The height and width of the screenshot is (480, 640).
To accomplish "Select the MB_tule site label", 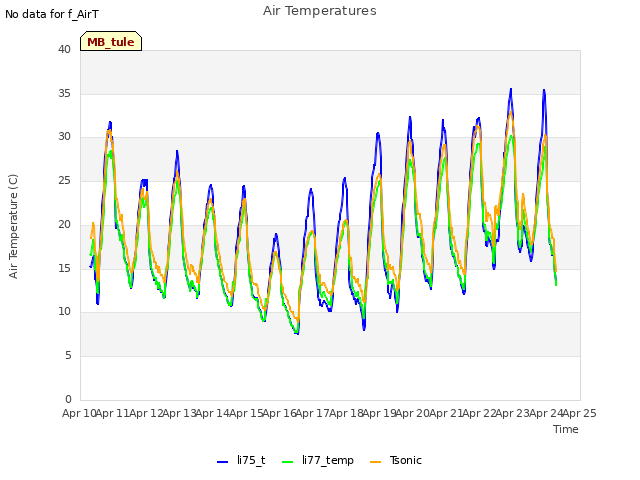I will coord(111,41).
